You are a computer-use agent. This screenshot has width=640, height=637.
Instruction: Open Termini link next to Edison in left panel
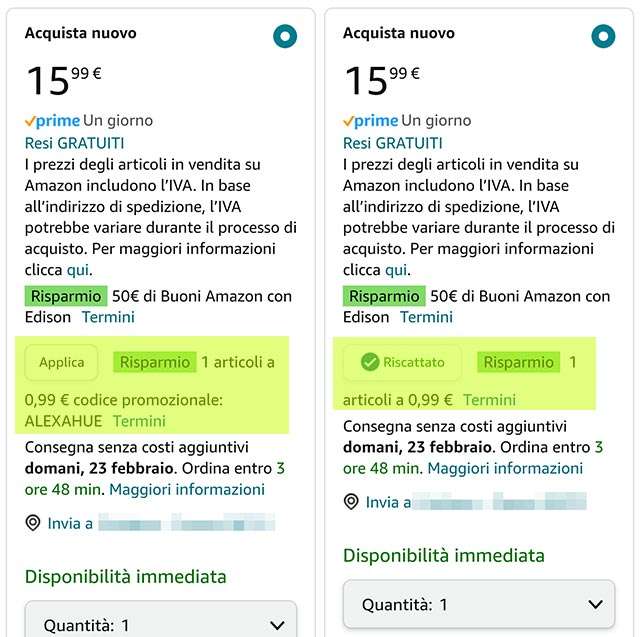(108, 317)
